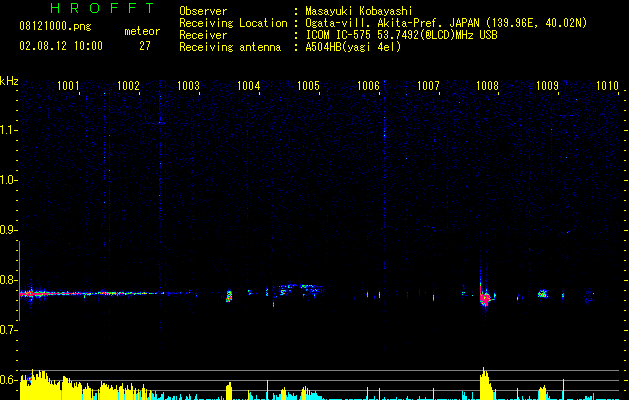Screen dimensions: 629x400
Task: Click the 'Receiving Location' label
Action: pyautogui.click(x=233, y=23)
